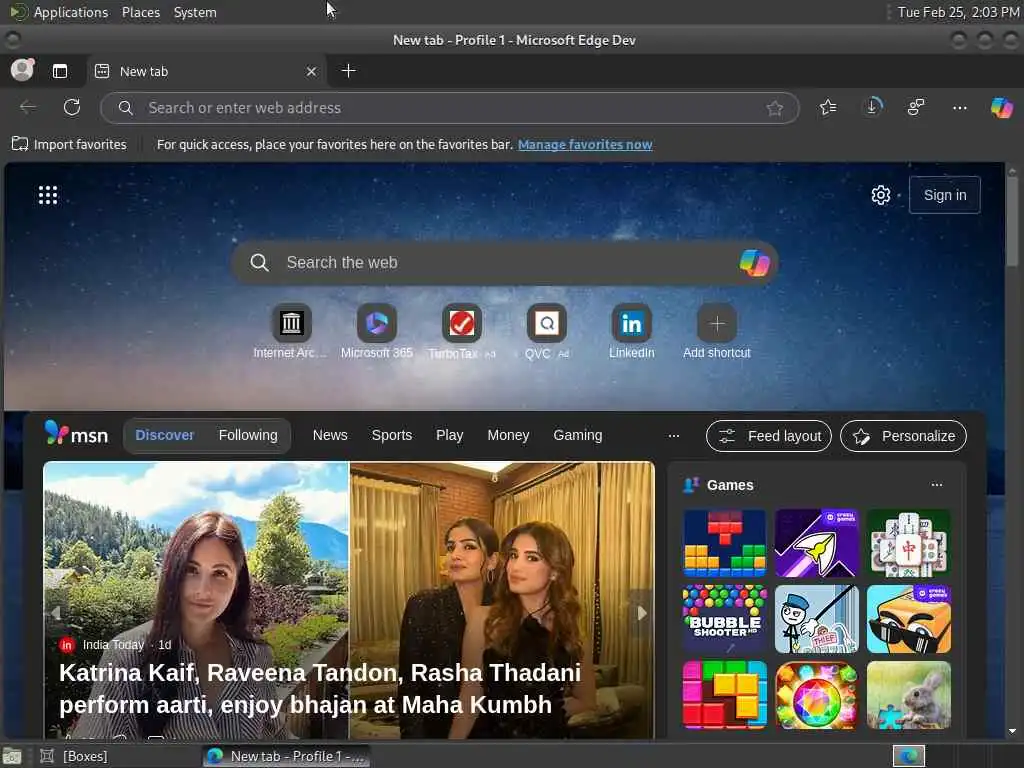Open the Favorites list toolbar icon
This screenshot has height=768, width=1024.
(x=828, y=107)
